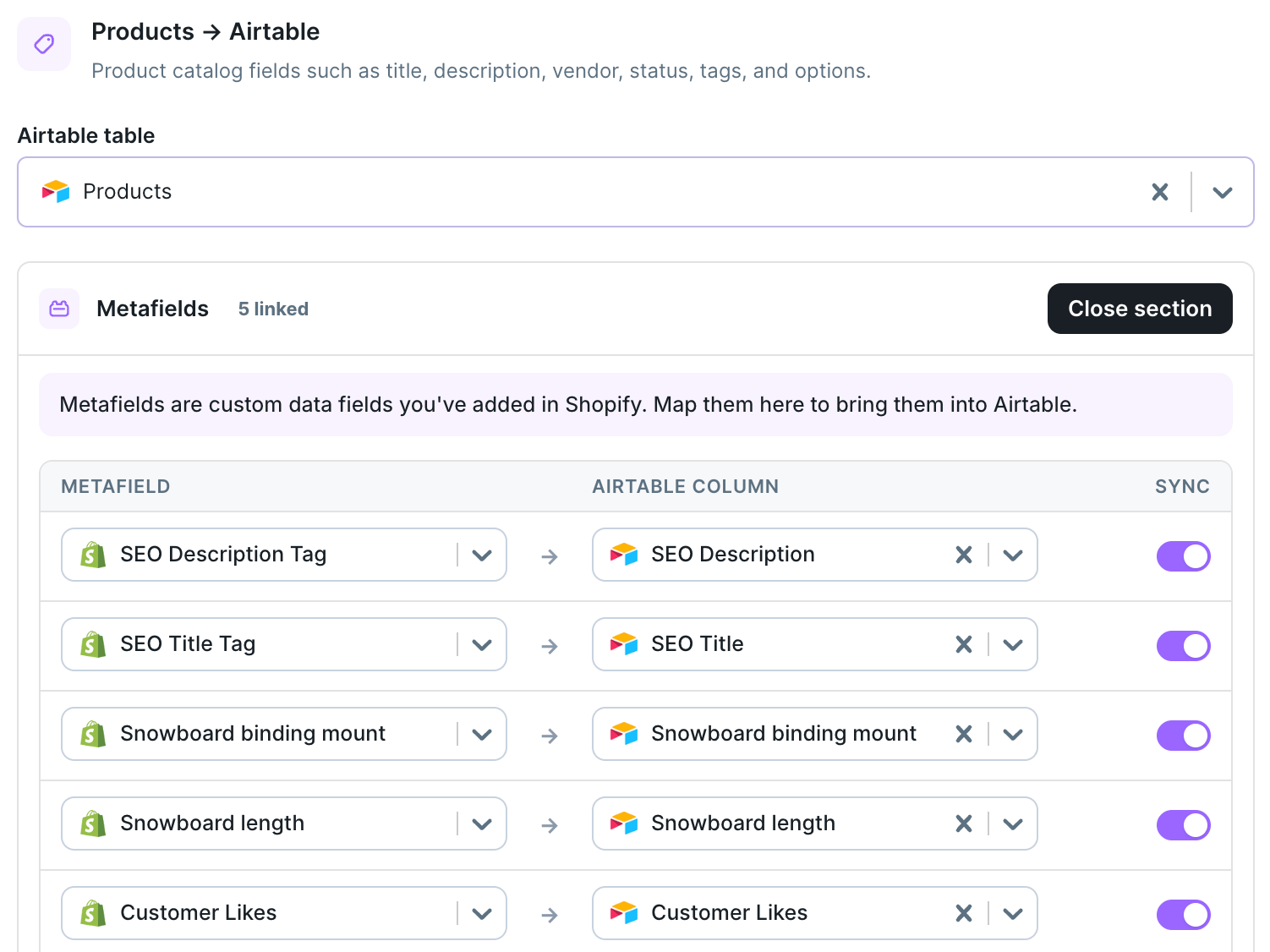
Task: Click the AIRTABLE COLUMN header
Action: coord(686,487)
